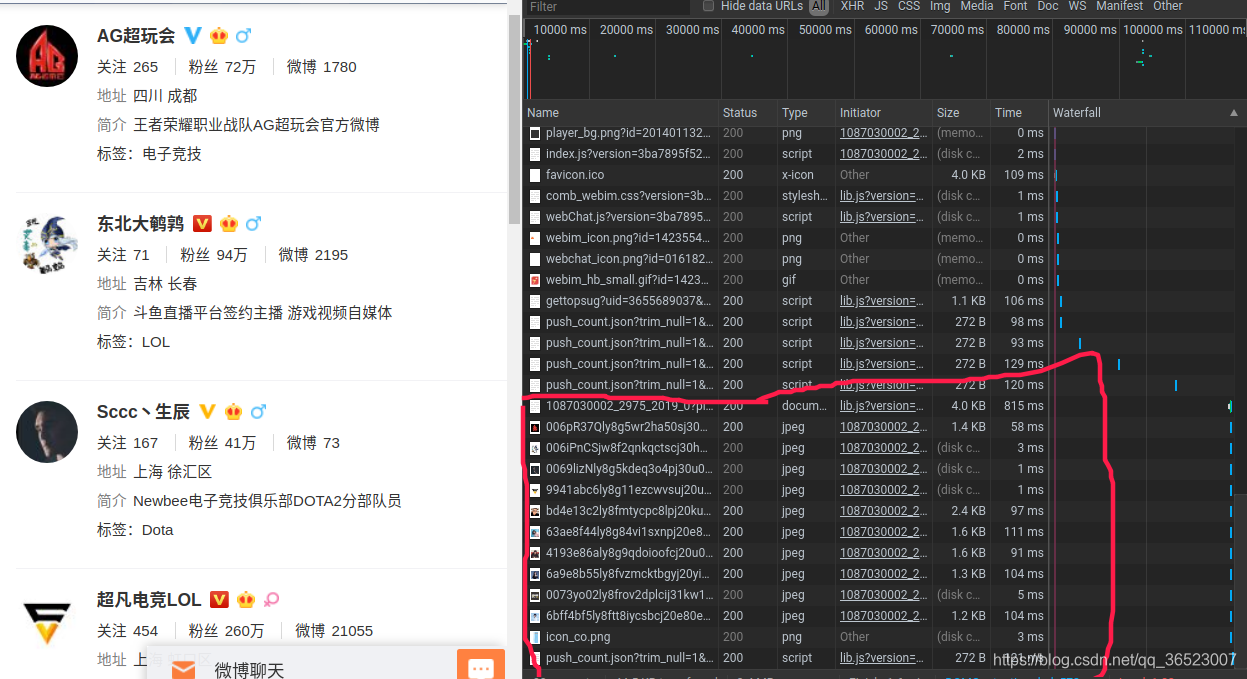Viewport: 1247px width, 679px height.
Task: Click the 50000 ms mark in timeline overview
Action: 825,30
